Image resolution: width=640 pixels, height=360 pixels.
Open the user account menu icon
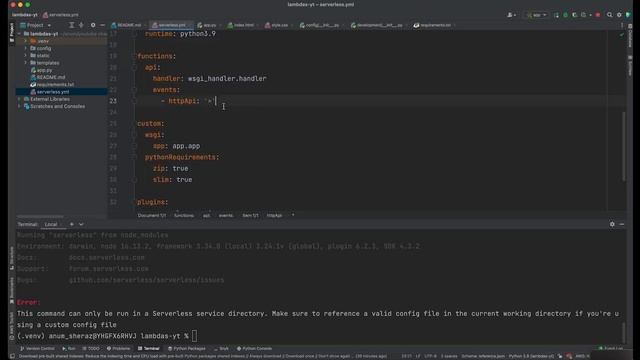(511, 15)
